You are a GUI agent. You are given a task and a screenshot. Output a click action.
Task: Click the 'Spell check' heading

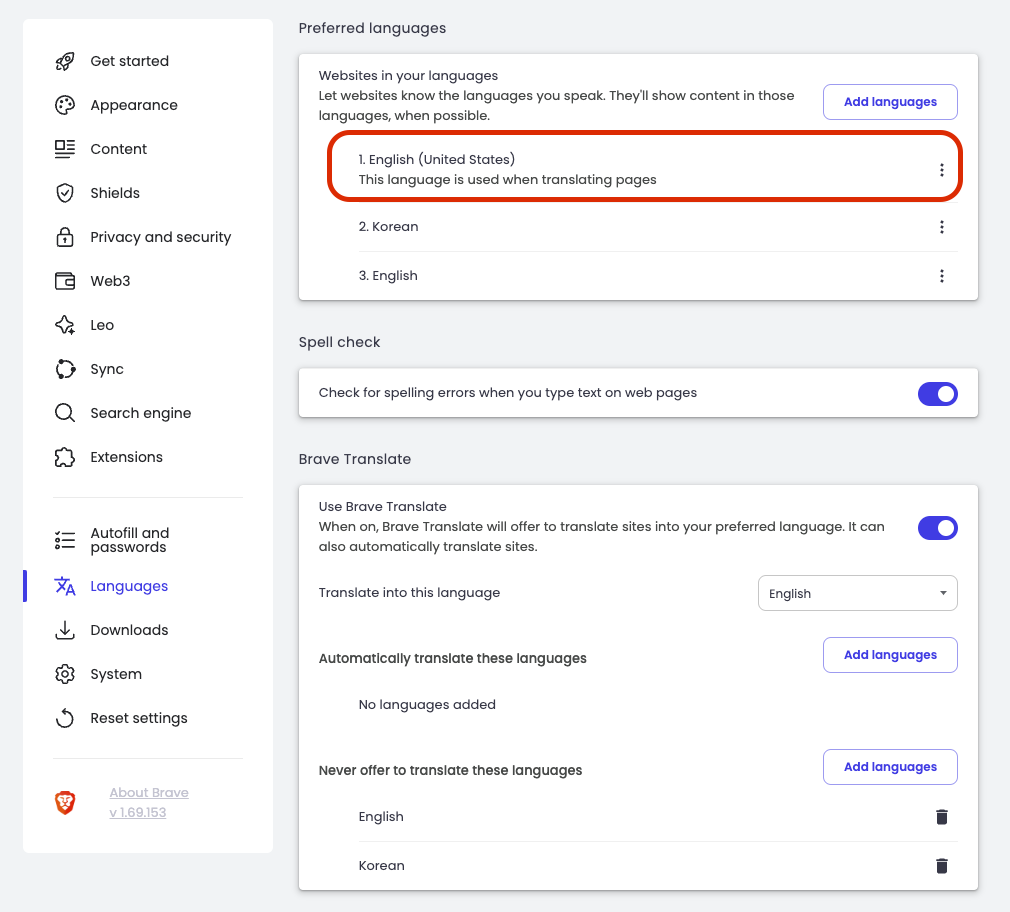[x=339, y=342]
